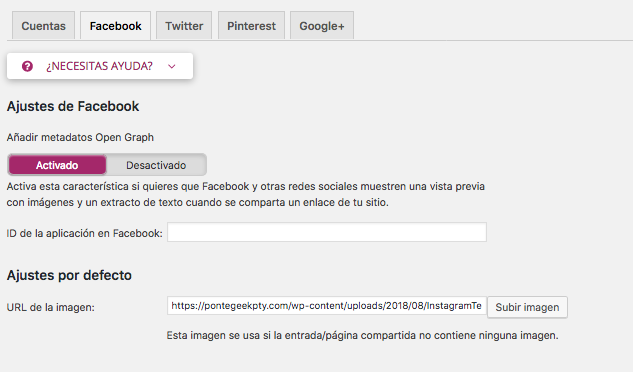Open the ¿NECESITAS AYUDA? help panel
Screen dimensions: 633x372
(x=100, y=66)
